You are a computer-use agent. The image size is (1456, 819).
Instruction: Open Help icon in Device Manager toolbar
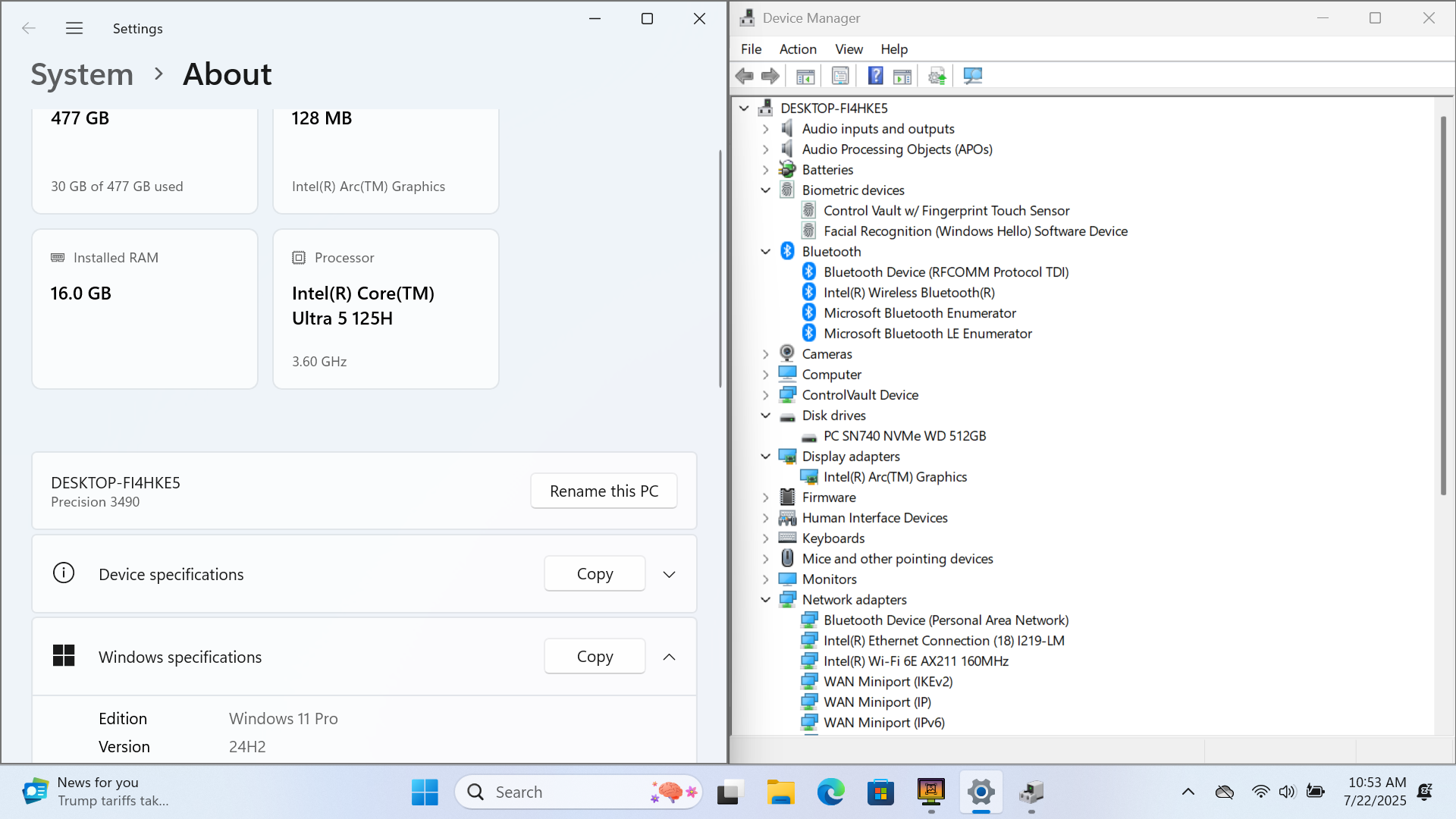pyautogui.click(x=875, y=76)
